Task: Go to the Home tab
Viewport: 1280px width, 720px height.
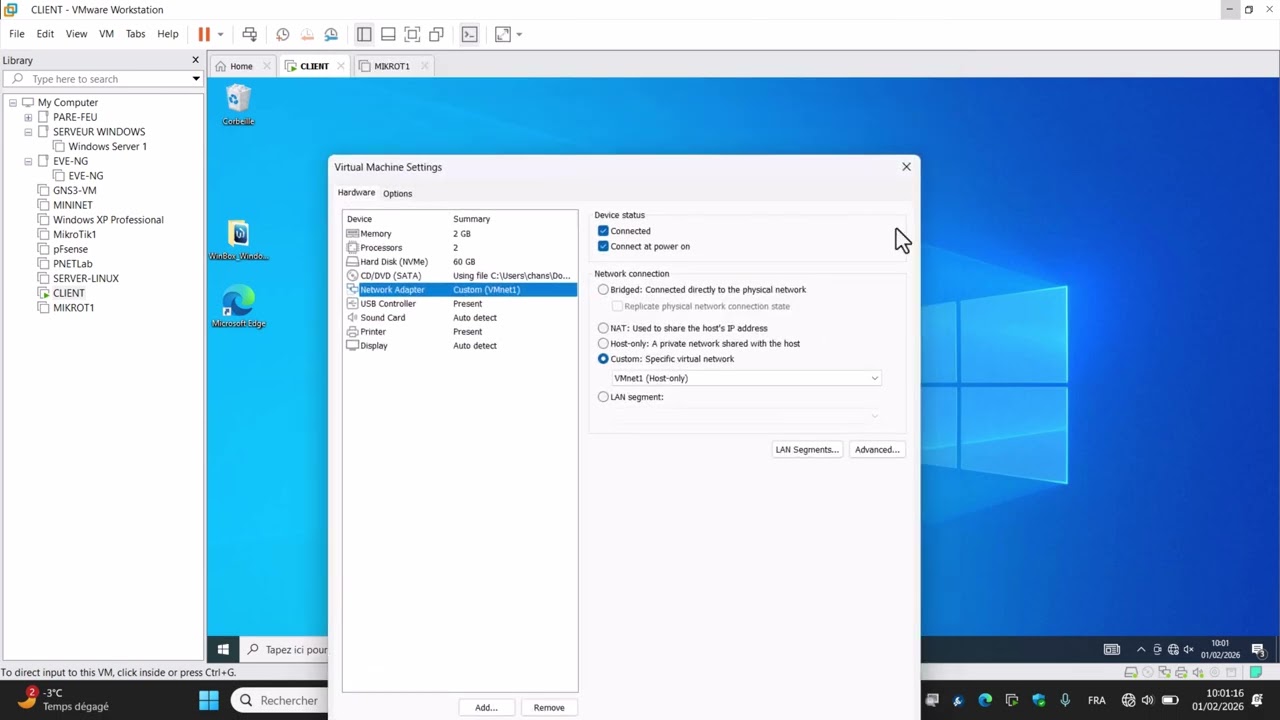Action: 241,66
